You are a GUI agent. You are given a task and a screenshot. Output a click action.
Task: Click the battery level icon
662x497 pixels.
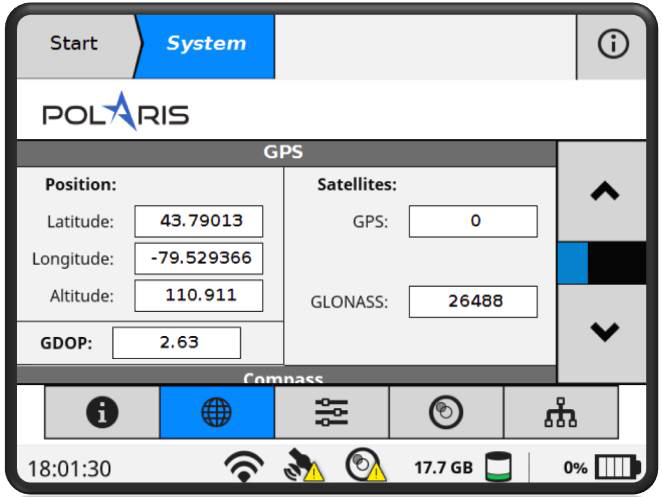point(618,467)
